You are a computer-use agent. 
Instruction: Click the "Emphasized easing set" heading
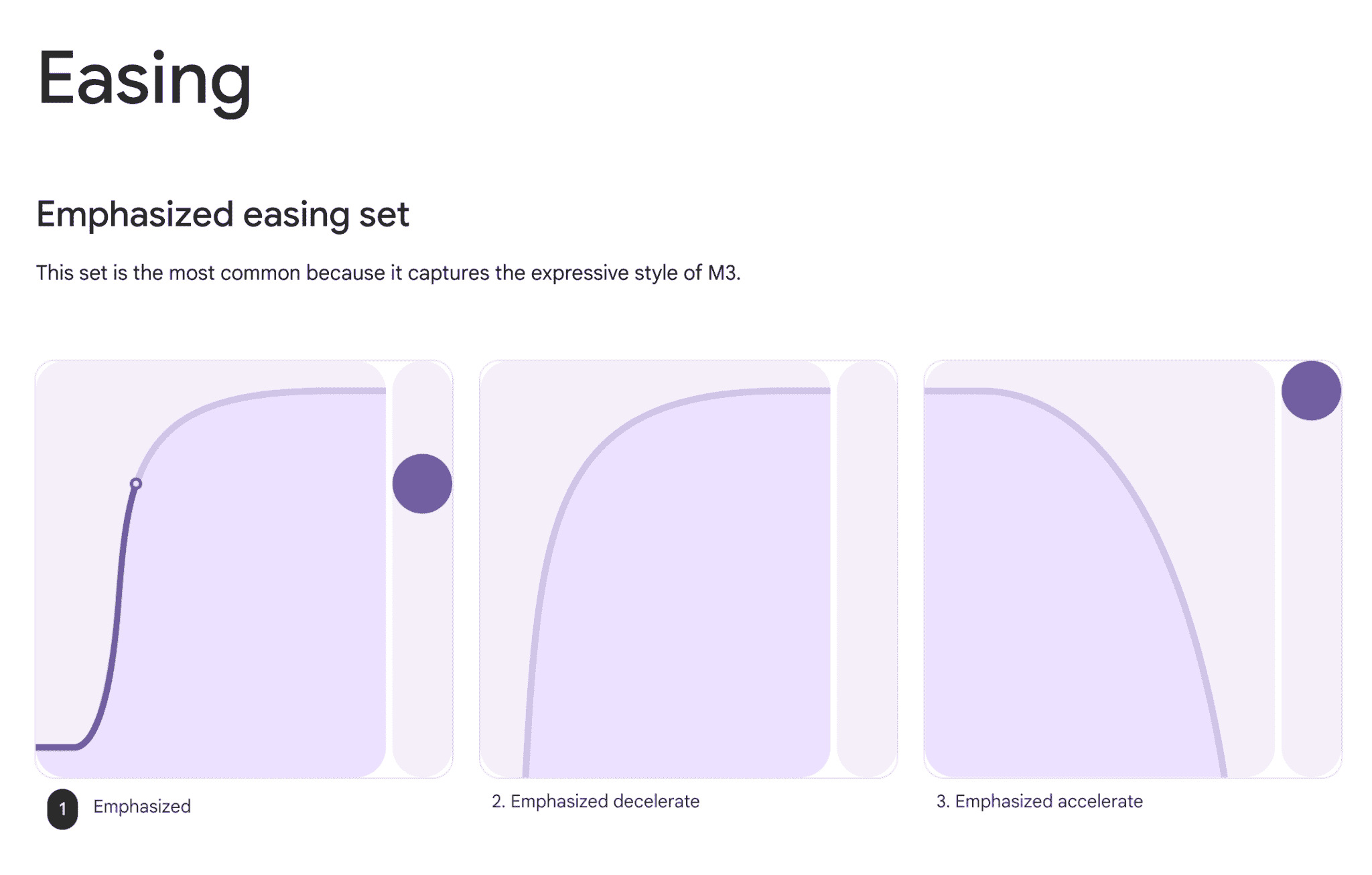[222, 214]
